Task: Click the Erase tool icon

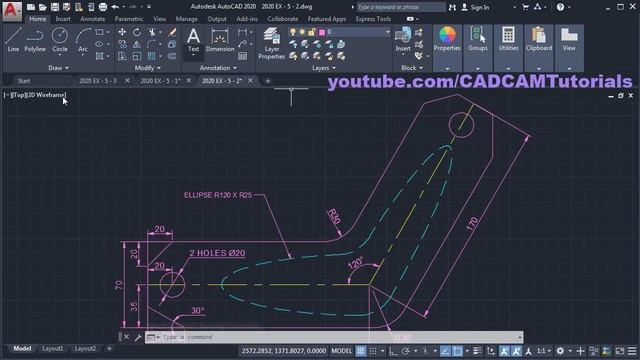Action: click(172, 32)
